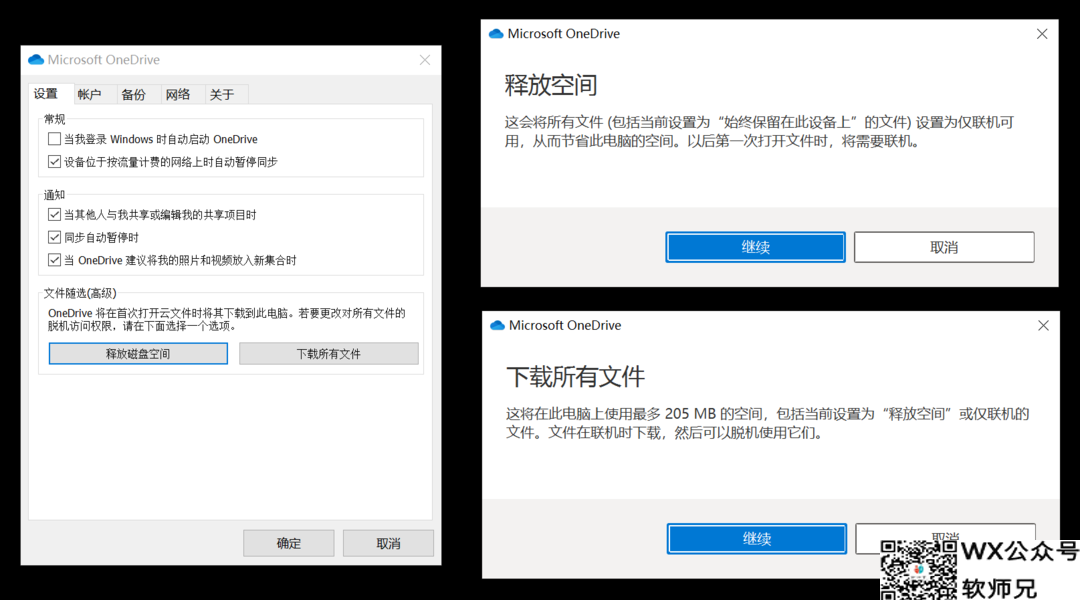Close the 释放空间 dialog
The image size is (1080, 600).
[x=1042, y=34]
